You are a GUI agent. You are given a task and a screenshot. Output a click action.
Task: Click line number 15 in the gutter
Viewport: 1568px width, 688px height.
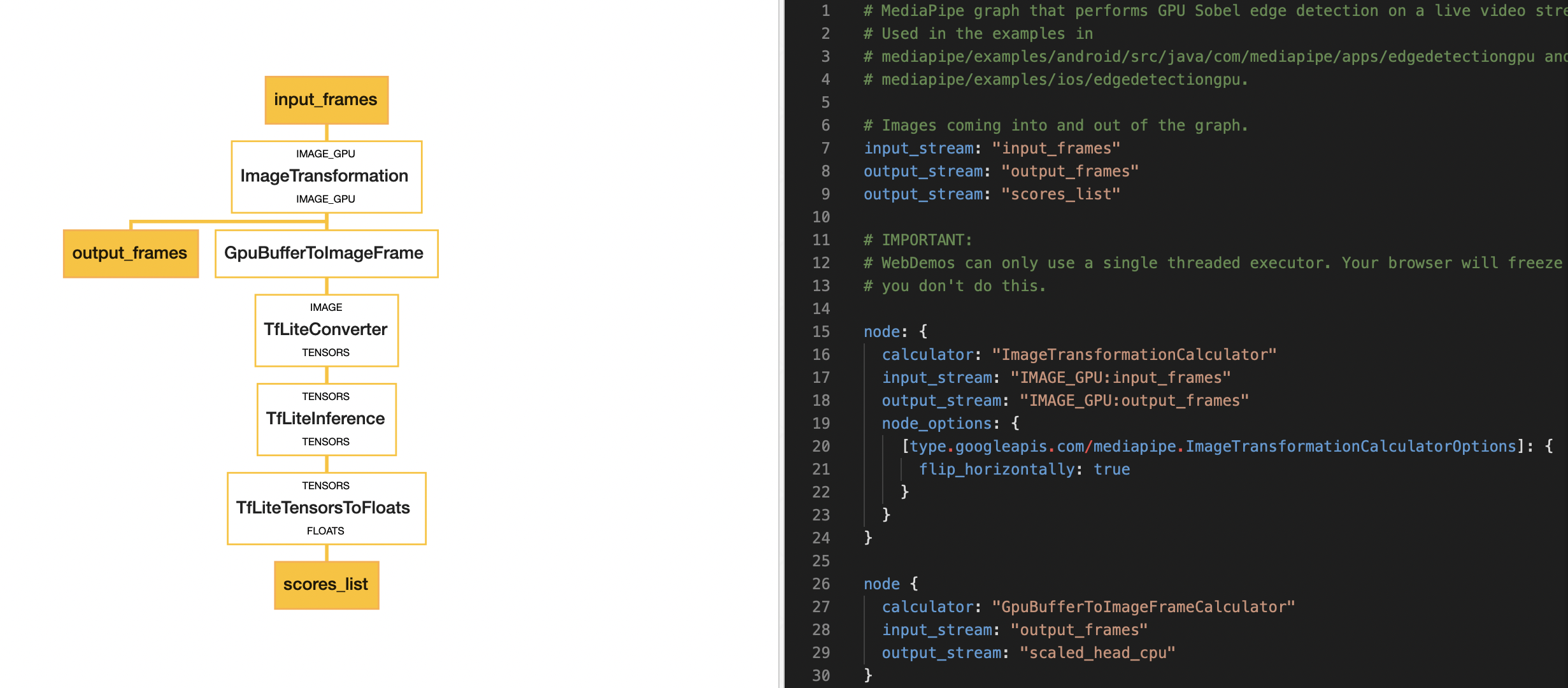click(x=821, y=332)
